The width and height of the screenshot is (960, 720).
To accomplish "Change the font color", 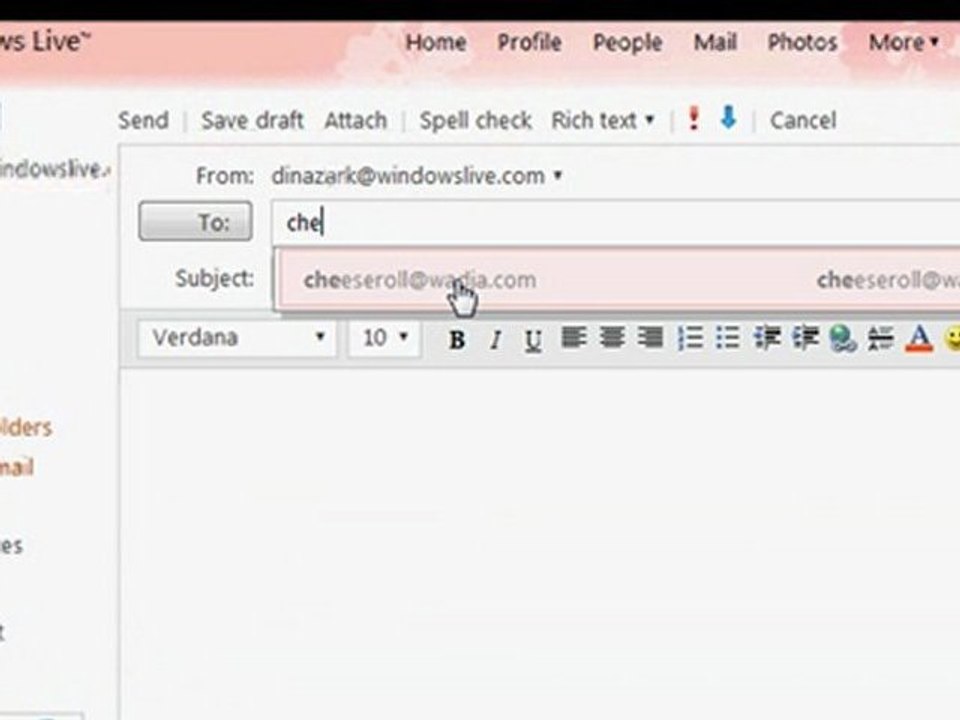I will tap(919, 339).
